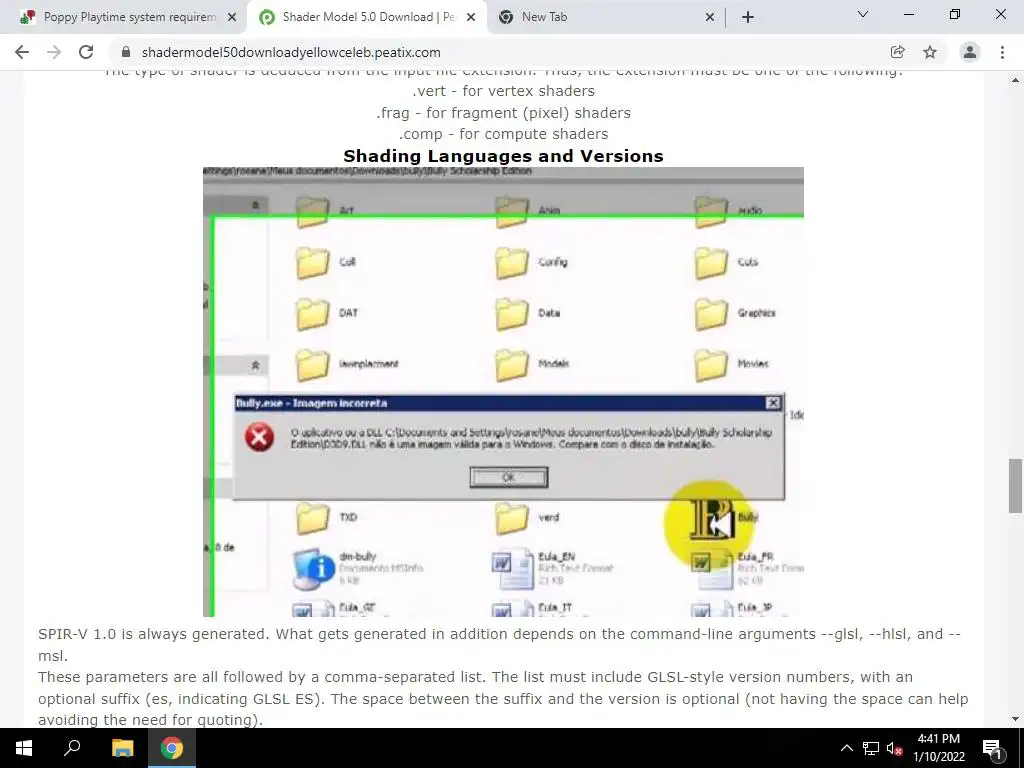The width and height of the screenshot is (1024, 768).
Task: Click the '.frag - for fragment (pixel) shaders' line
Action: [x=503, y=112]
